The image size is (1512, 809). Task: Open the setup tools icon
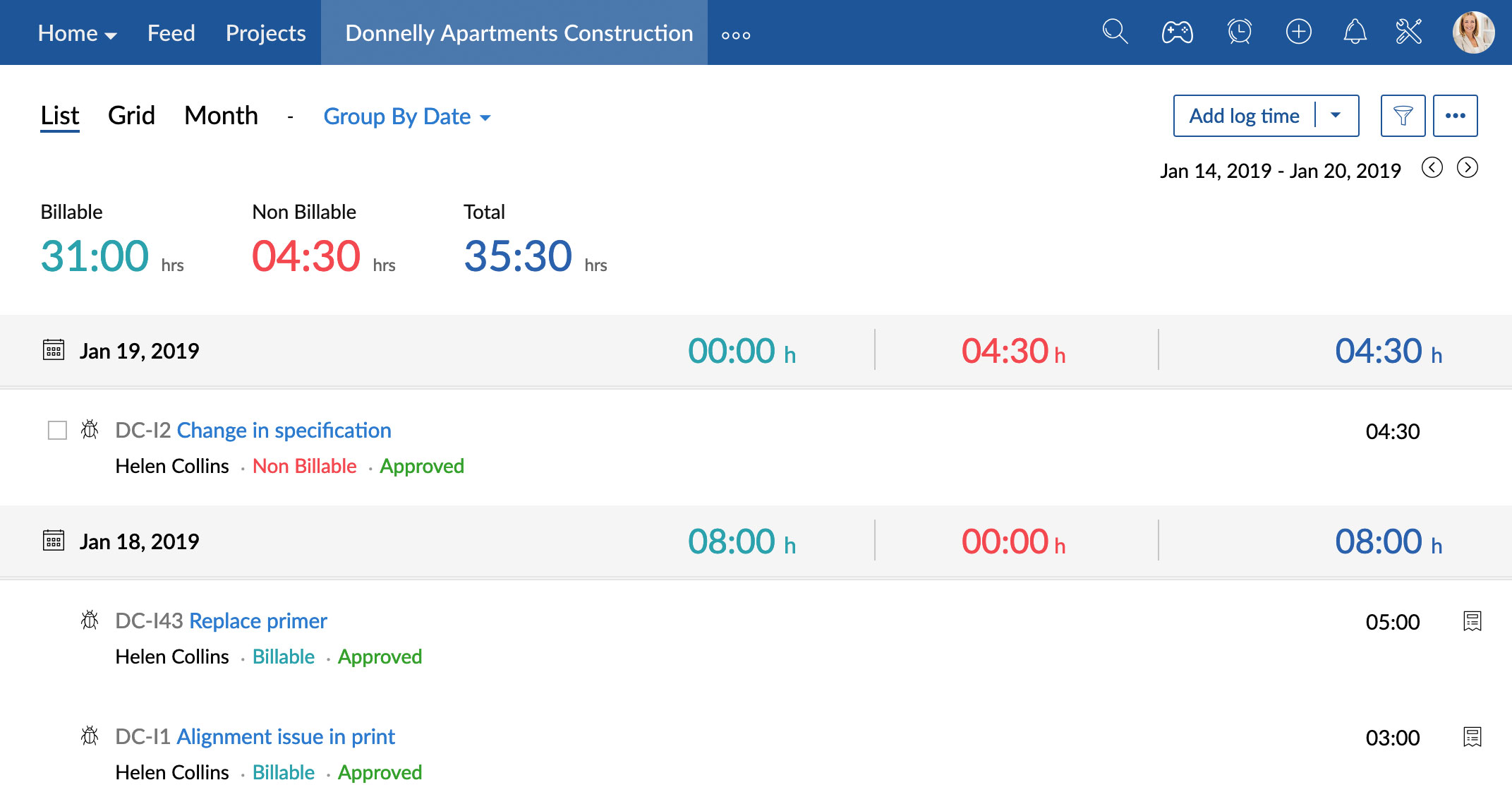coord(1409,32)
